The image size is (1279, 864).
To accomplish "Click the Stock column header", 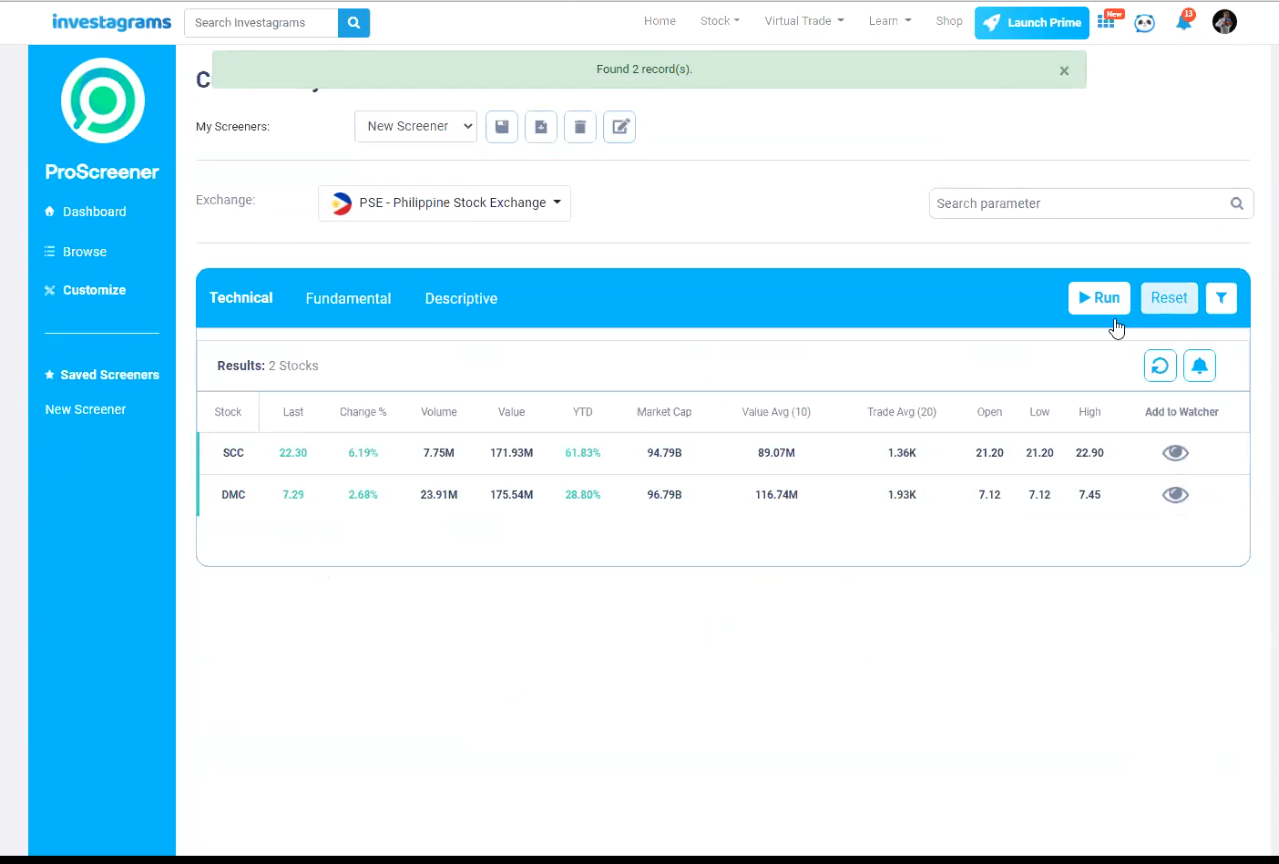I will coord(228,412).
